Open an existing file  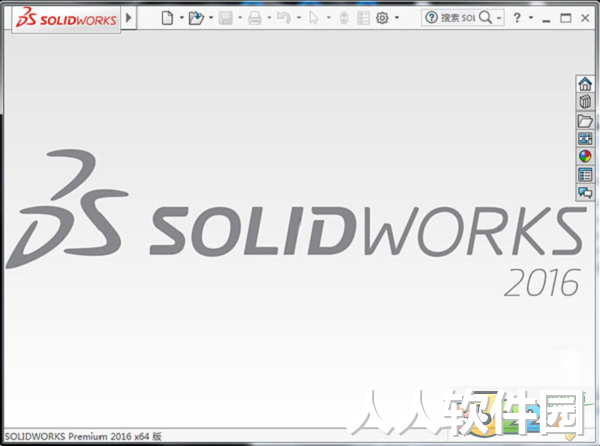coord(196,18)
